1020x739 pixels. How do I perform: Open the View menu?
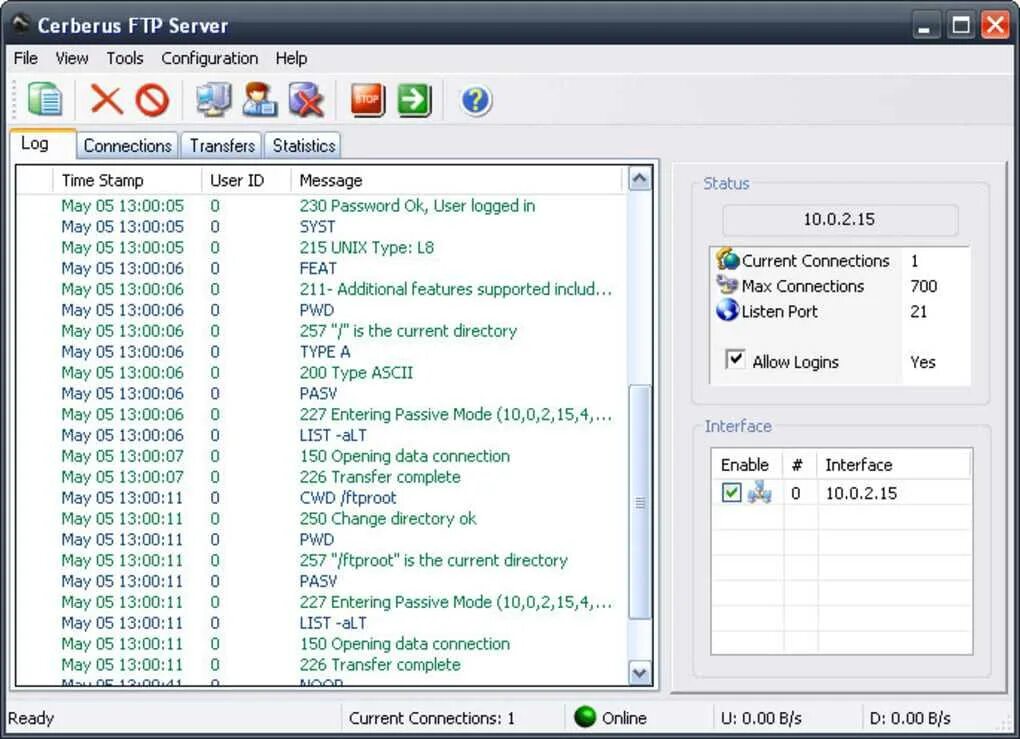point(72,59)
